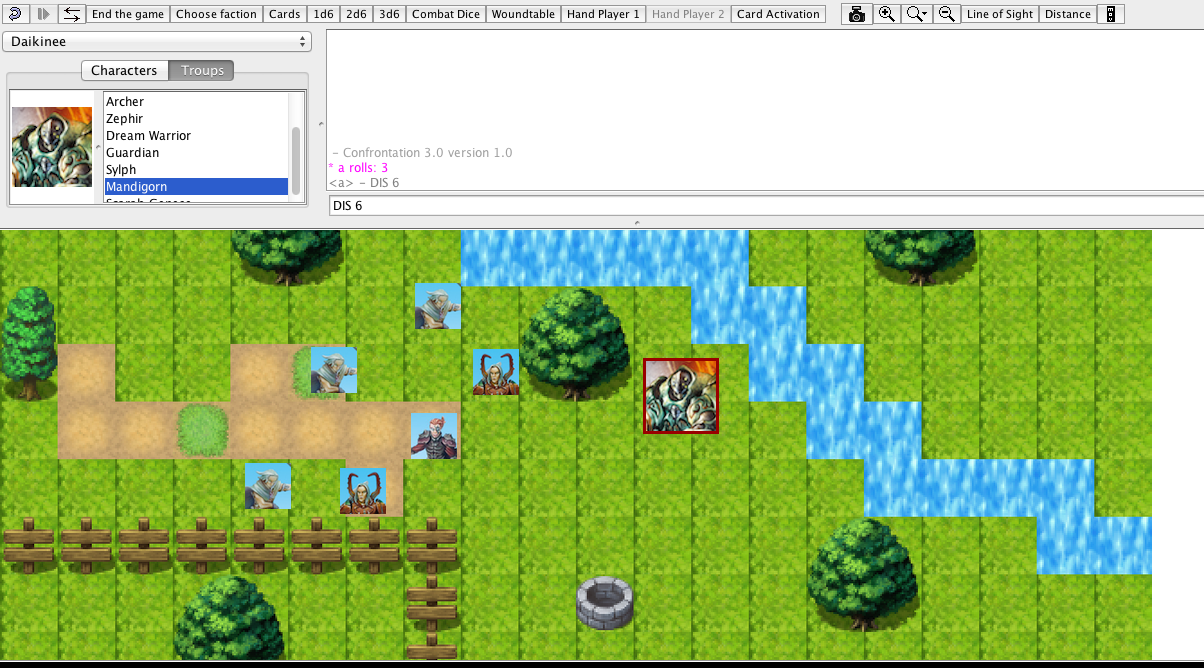The image size is (1204, 668).
Task: Roll 2d6 dice
Action: coord(355,14)
